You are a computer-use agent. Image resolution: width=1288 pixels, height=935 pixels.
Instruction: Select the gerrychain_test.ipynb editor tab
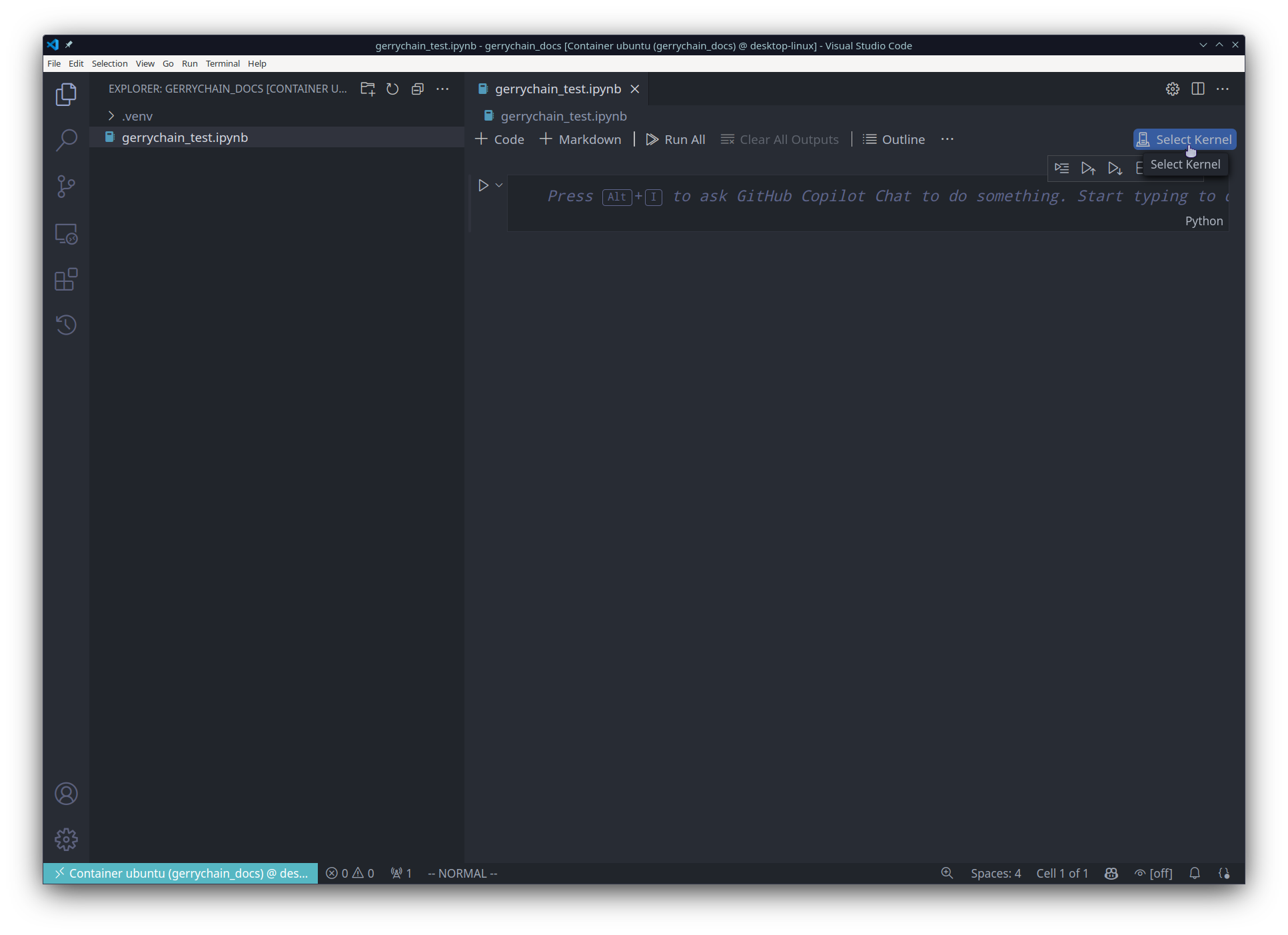[x=558, y=89]
